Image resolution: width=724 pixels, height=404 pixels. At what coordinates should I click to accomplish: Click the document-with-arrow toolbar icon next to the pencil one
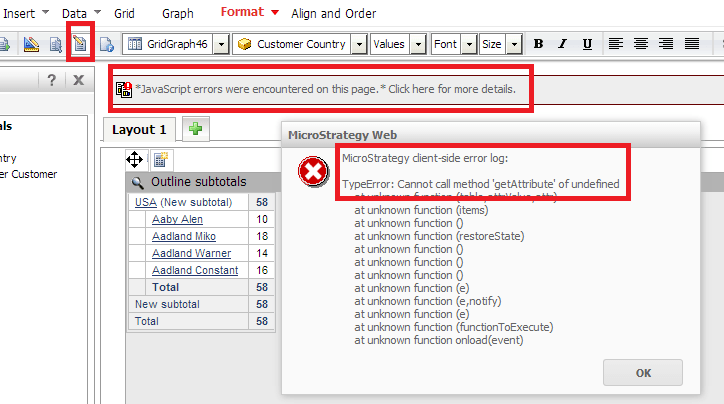point(56,44)
